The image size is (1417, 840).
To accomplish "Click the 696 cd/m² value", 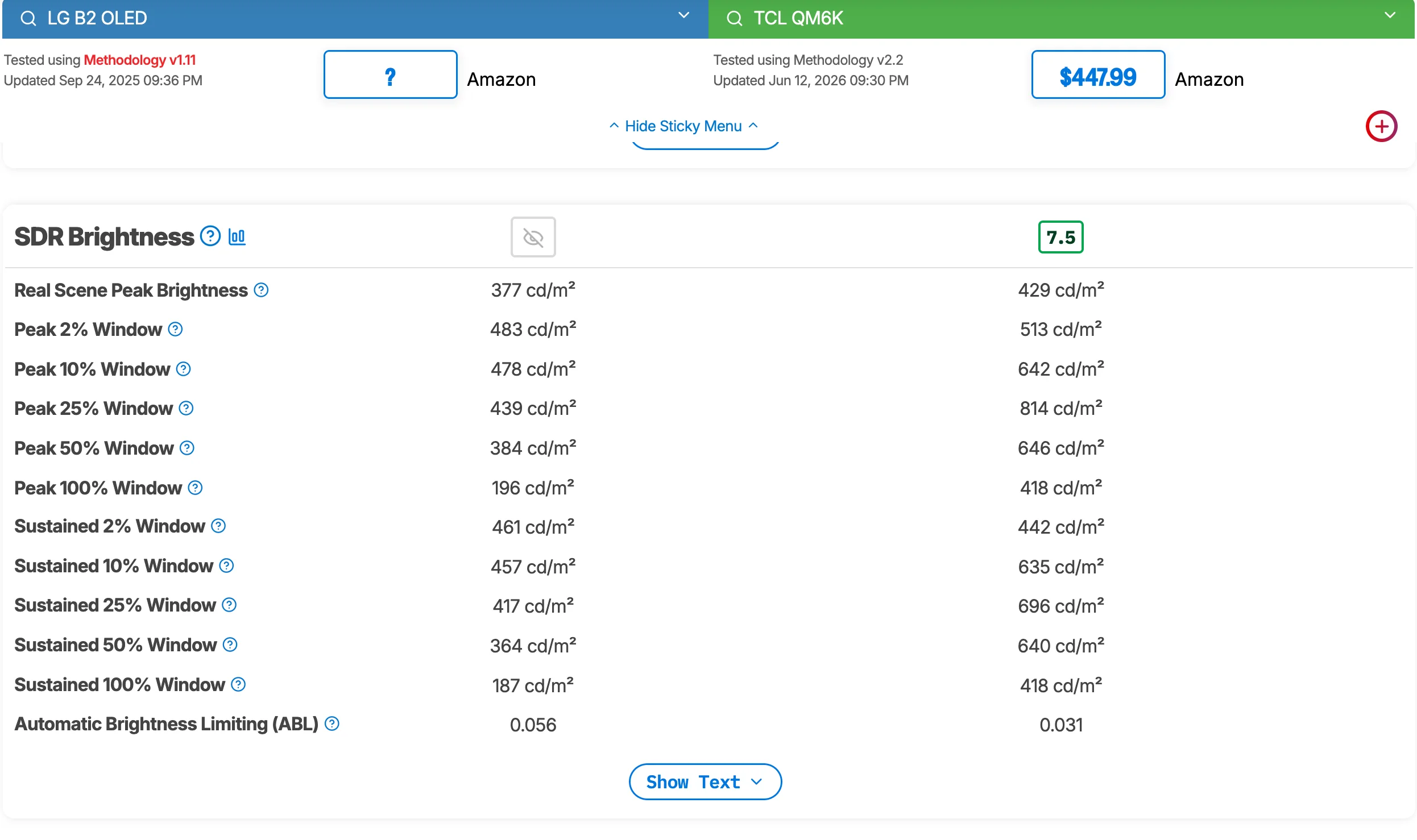I will pyautogui.click(x=1061, y=606).
